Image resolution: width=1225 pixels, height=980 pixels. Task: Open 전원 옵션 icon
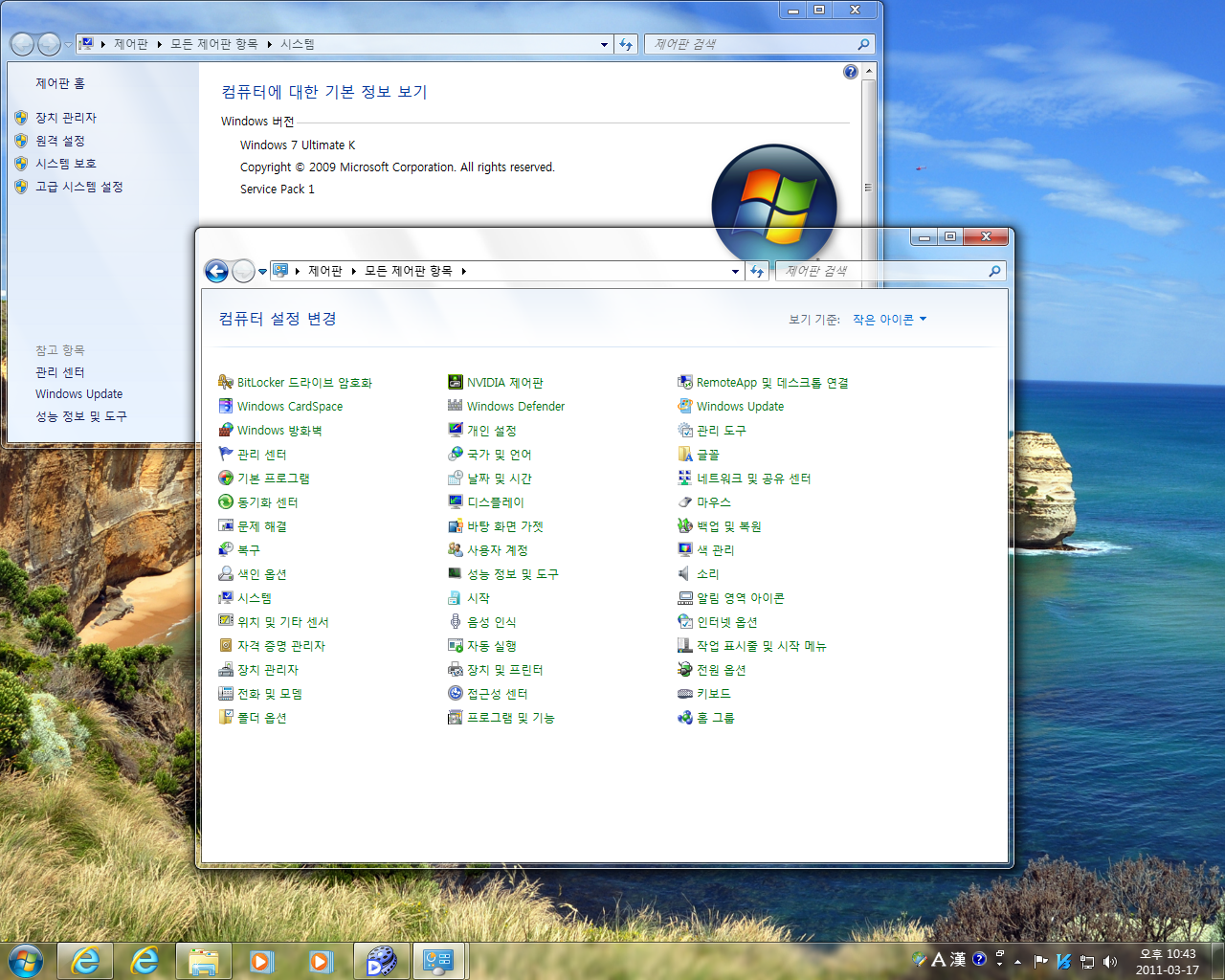685,669
